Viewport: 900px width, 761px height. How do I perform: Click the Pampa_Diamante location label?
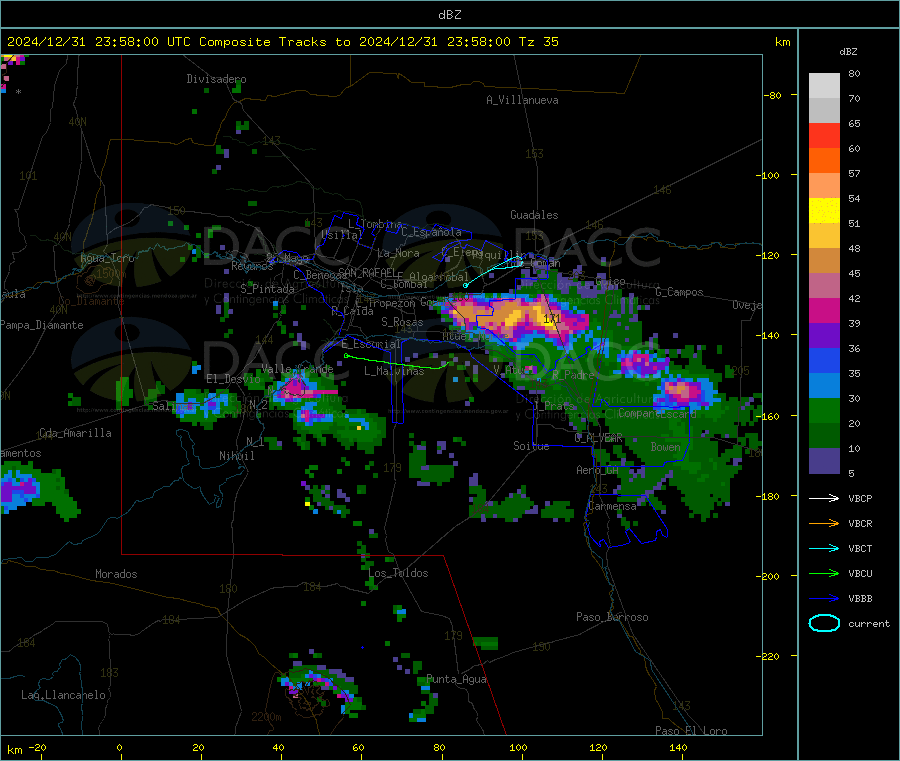click(x=41, y=325)
